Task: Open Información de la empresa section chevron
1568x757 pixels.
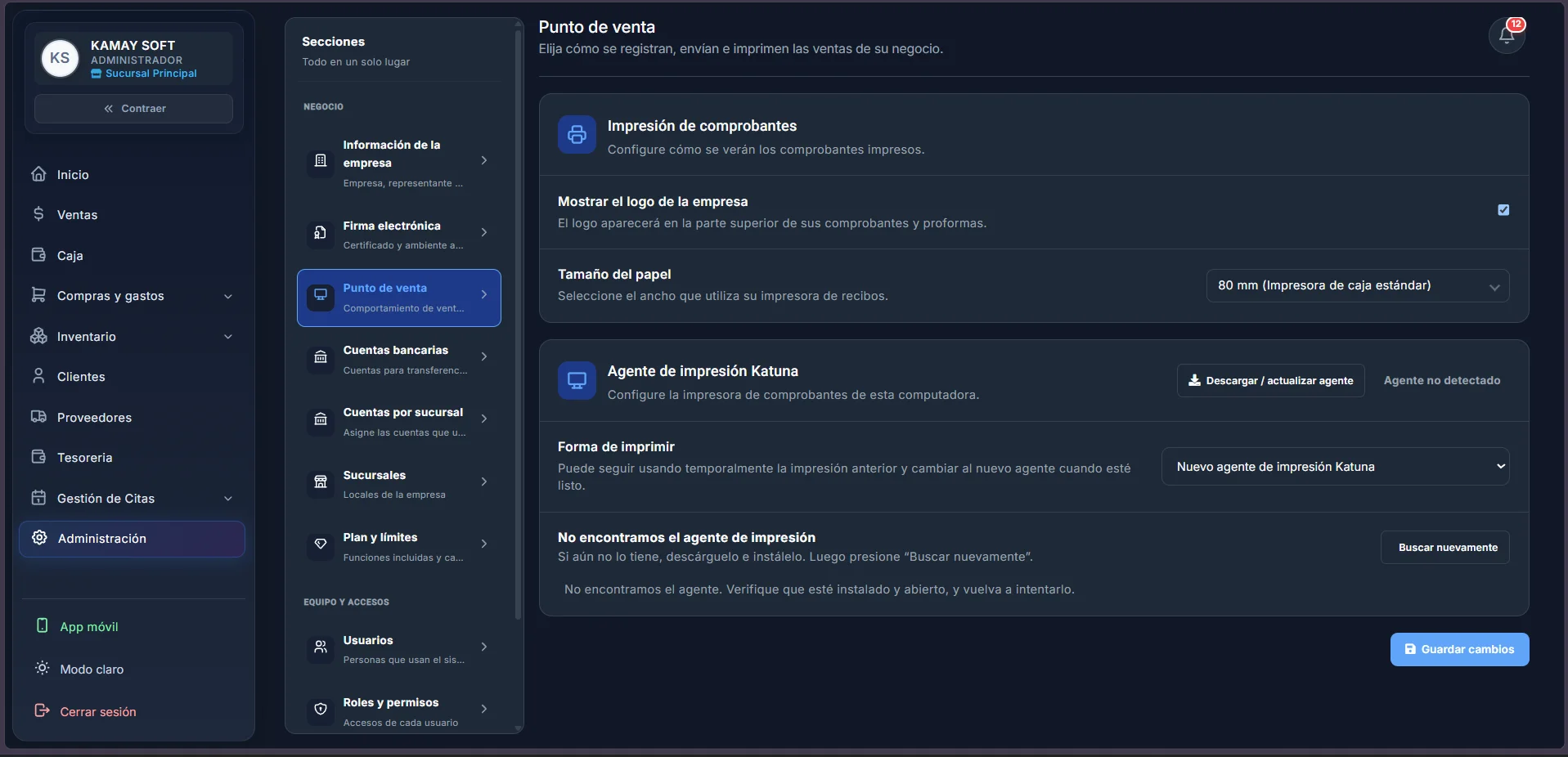Action: [x=484, y=161]
